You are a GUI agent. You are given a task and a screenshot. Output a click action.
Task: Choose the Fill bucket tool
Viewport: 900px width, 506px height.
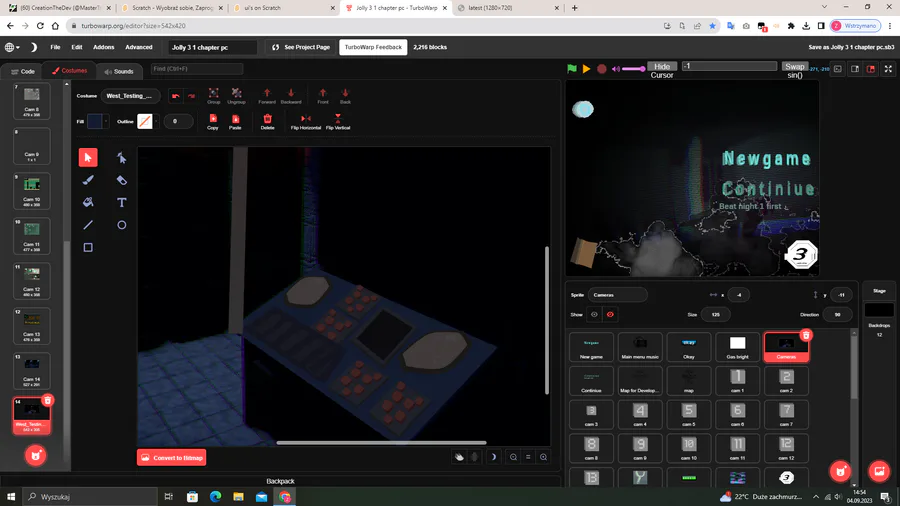click(88, 203)
